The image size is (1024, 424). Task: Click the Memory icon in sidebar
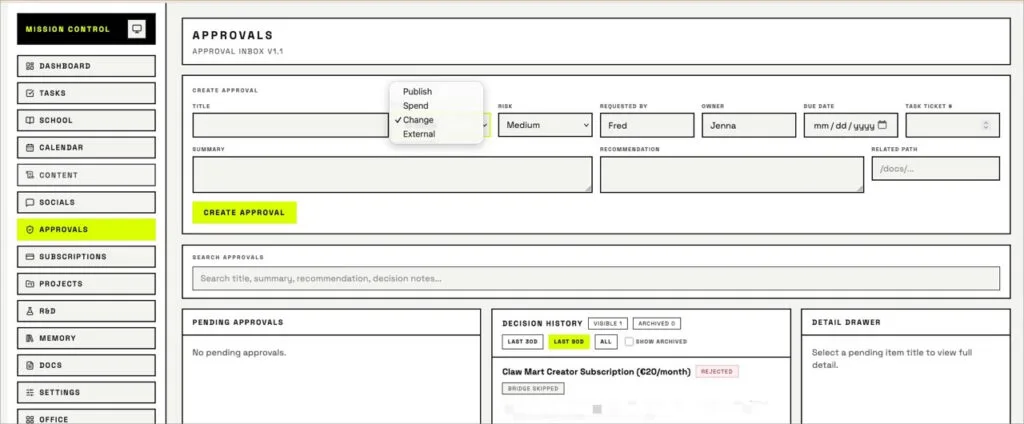tap(29, 338)
